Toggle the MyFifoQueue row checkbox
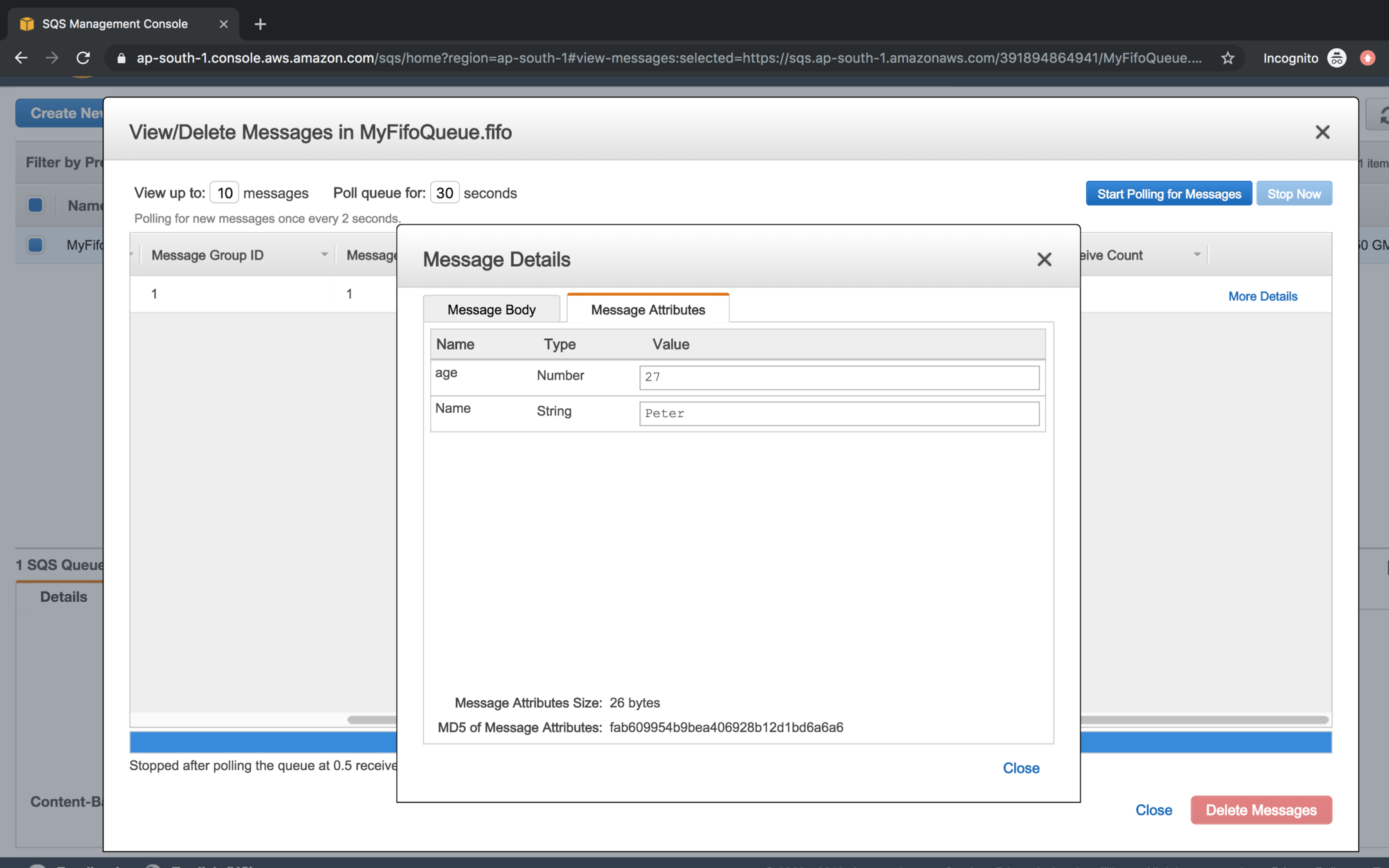This screenshot has width=1389, height=868. coord(36,245)
